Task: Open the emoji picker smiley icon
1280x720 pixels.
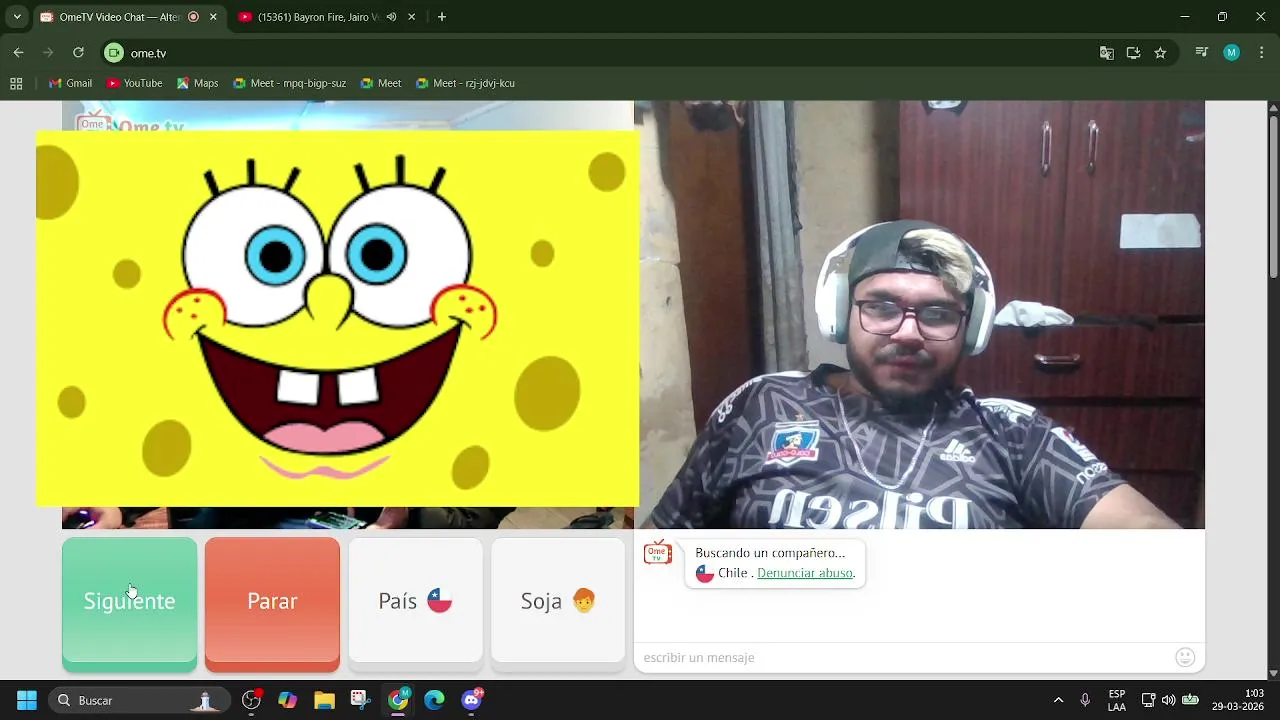Action: click(1185, 657)
